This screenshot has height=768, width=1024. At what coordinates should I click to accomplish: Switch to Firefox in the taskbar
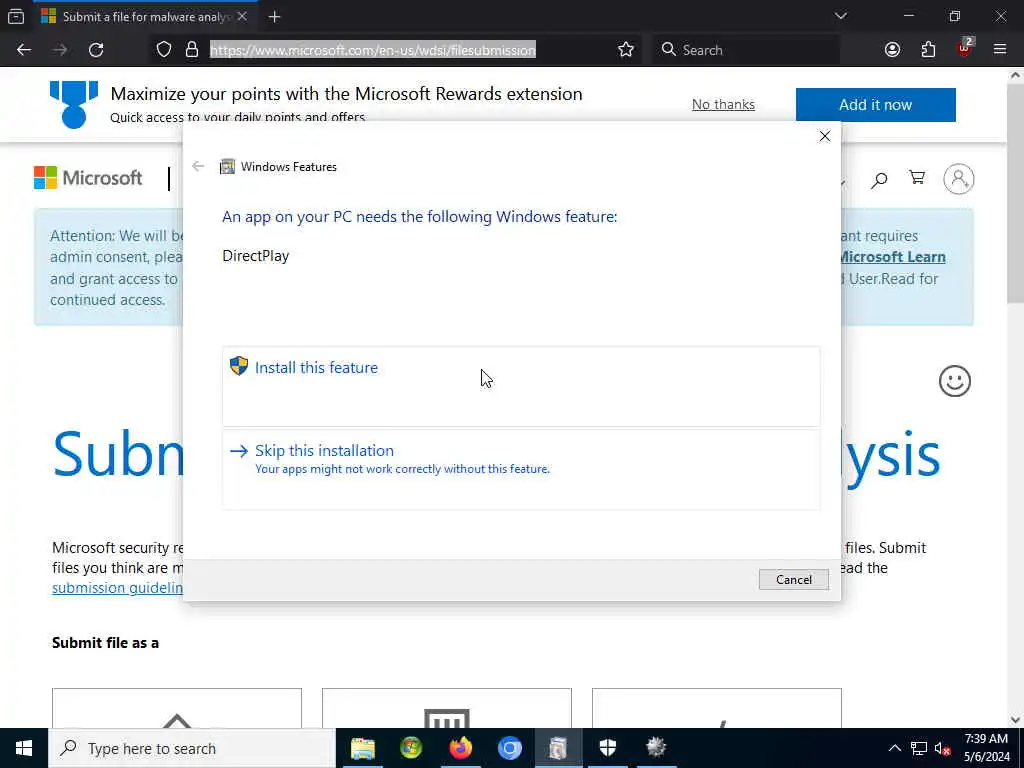(460, 748)
